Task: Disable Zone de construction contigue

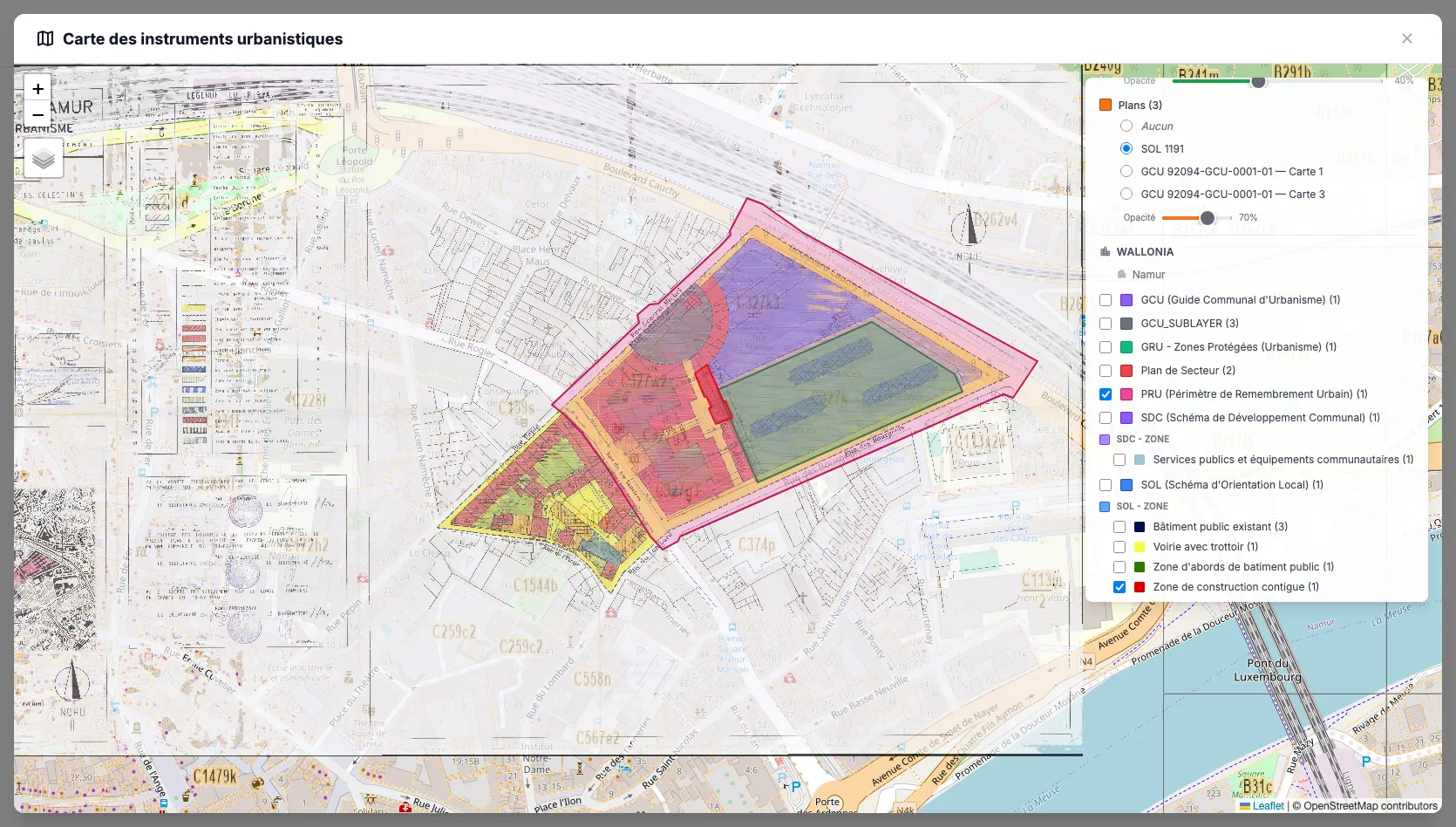Action: pos(1119,587)
